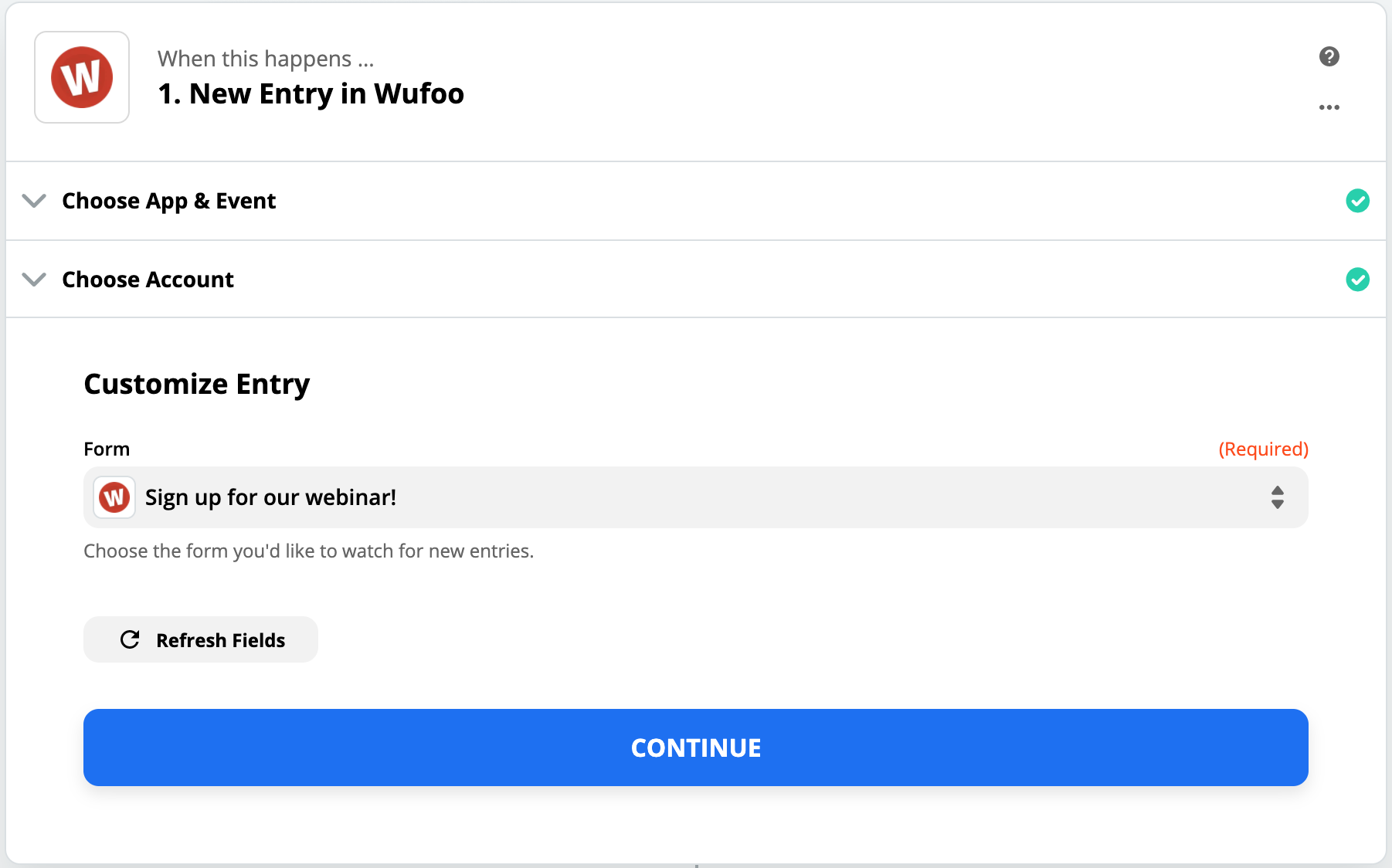Click the 'When this happens ...' subtitle text
1392x868 pixels.
tap(266, 58)
